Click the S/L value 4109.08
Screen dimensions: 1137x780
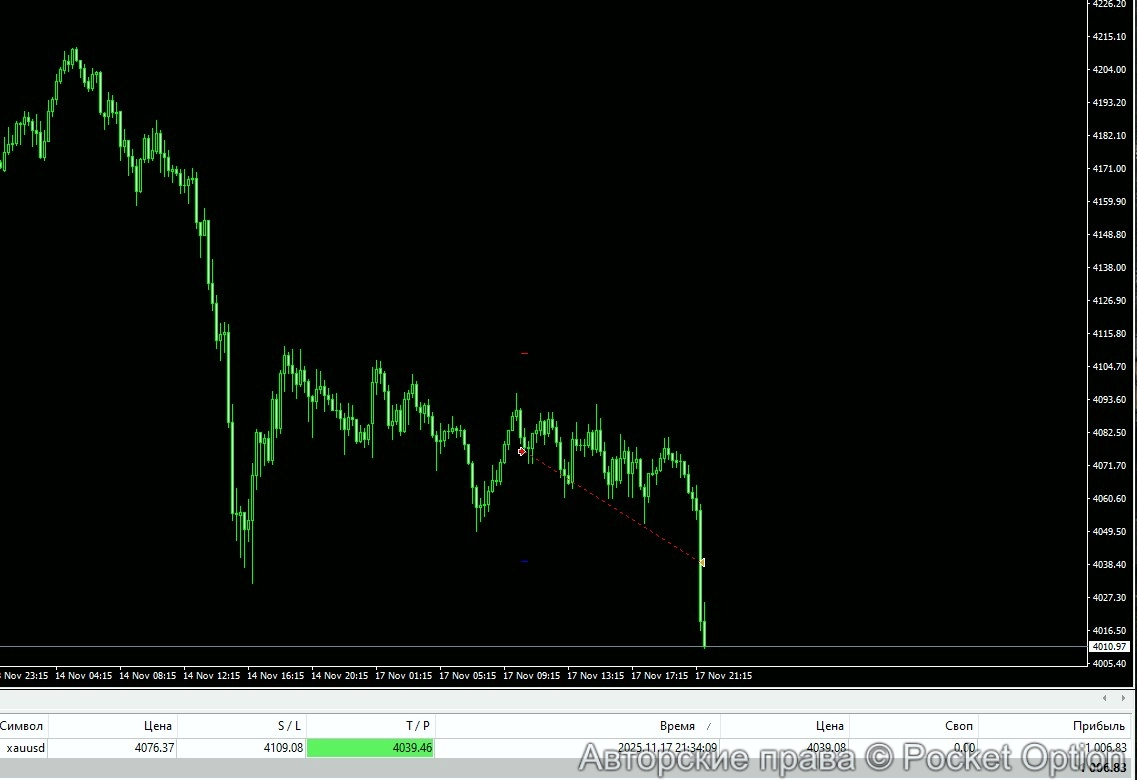[x=282, y=748]
